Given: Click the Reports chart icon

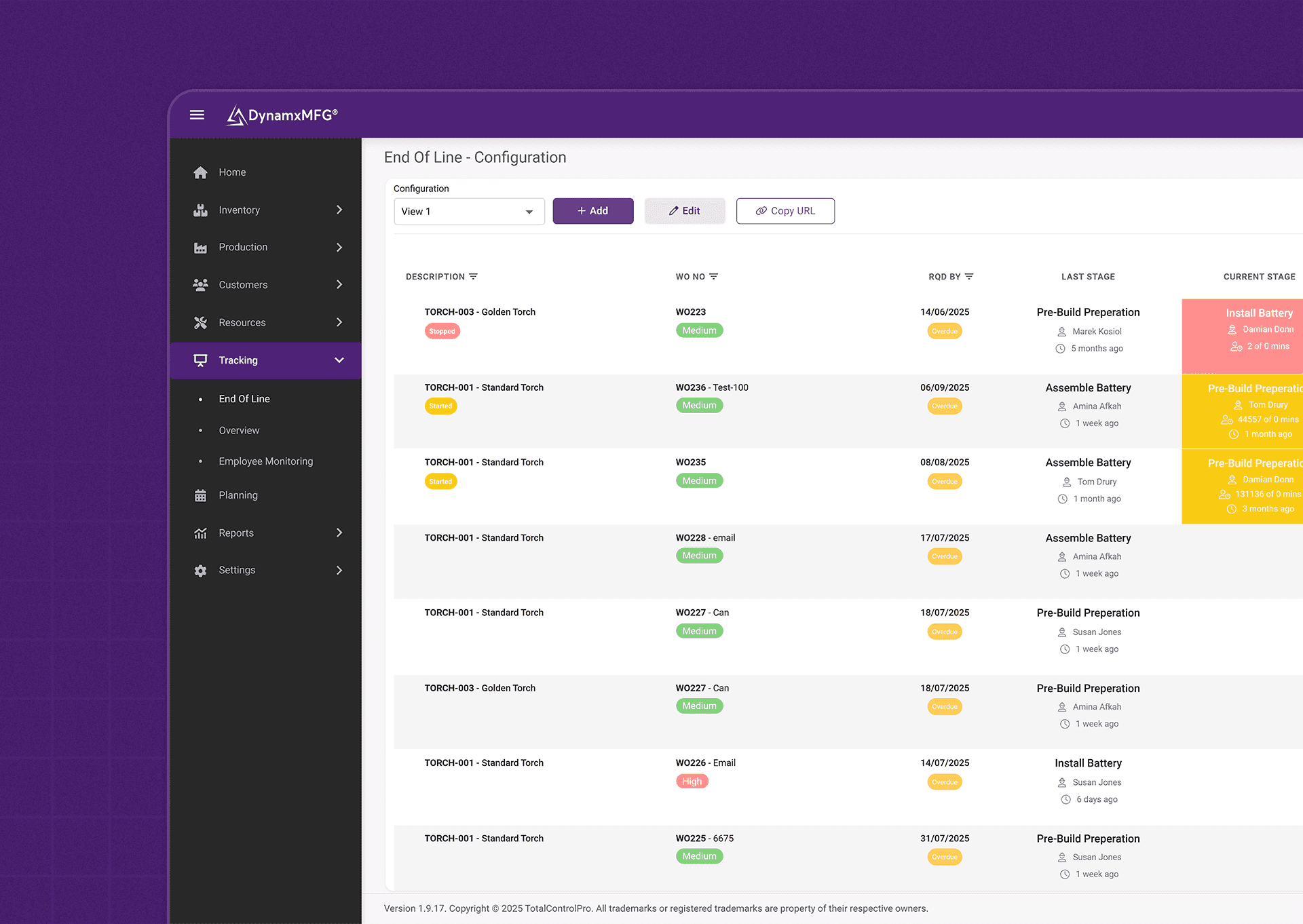Looking at the screenshot, I should (200, 533).
